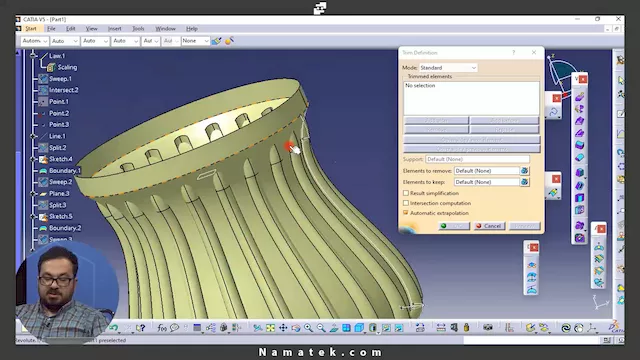640x360 pixels.
Task: Click the Undo arrow icon
Action: click(114, 328)
